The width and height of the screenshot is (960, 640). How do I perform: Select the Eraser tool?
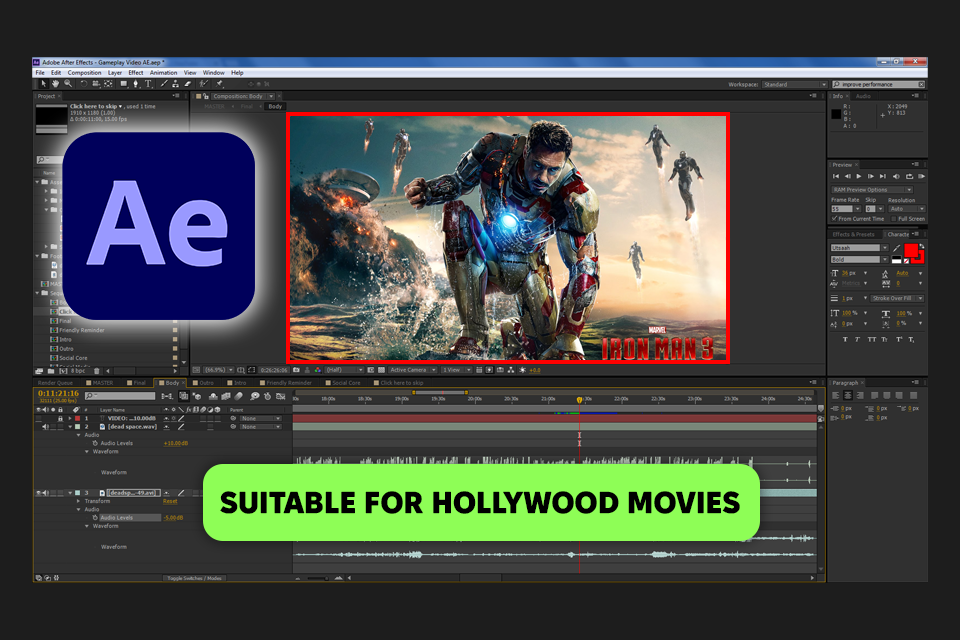[188, 84]
